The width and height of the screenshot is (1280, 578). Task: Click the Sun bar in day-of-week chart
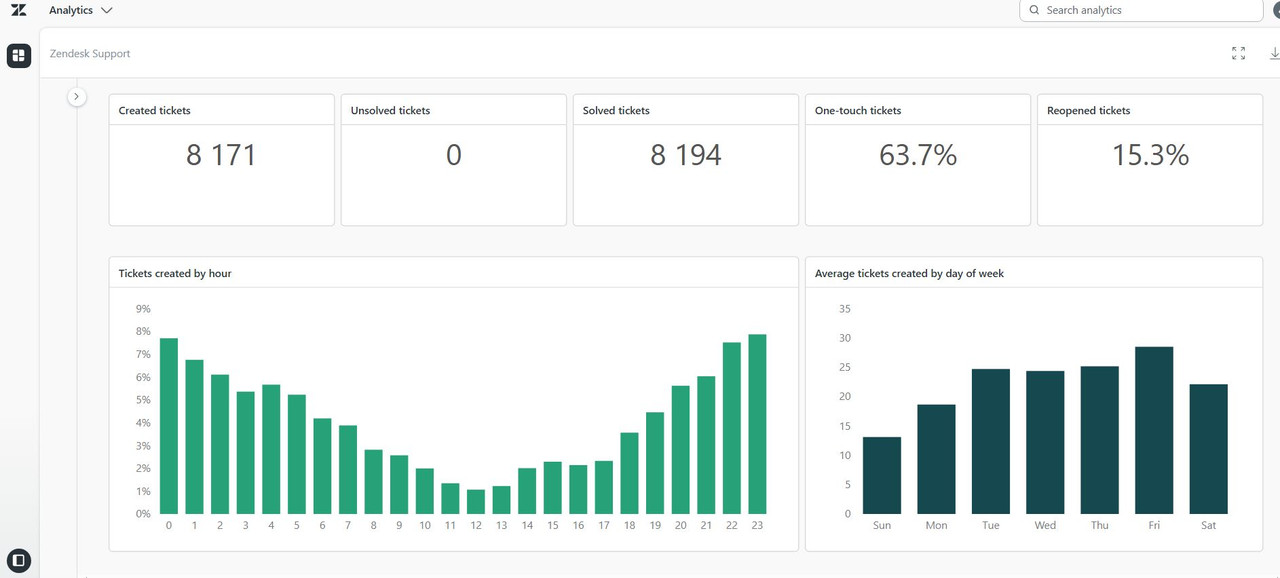tap(882, 476)
